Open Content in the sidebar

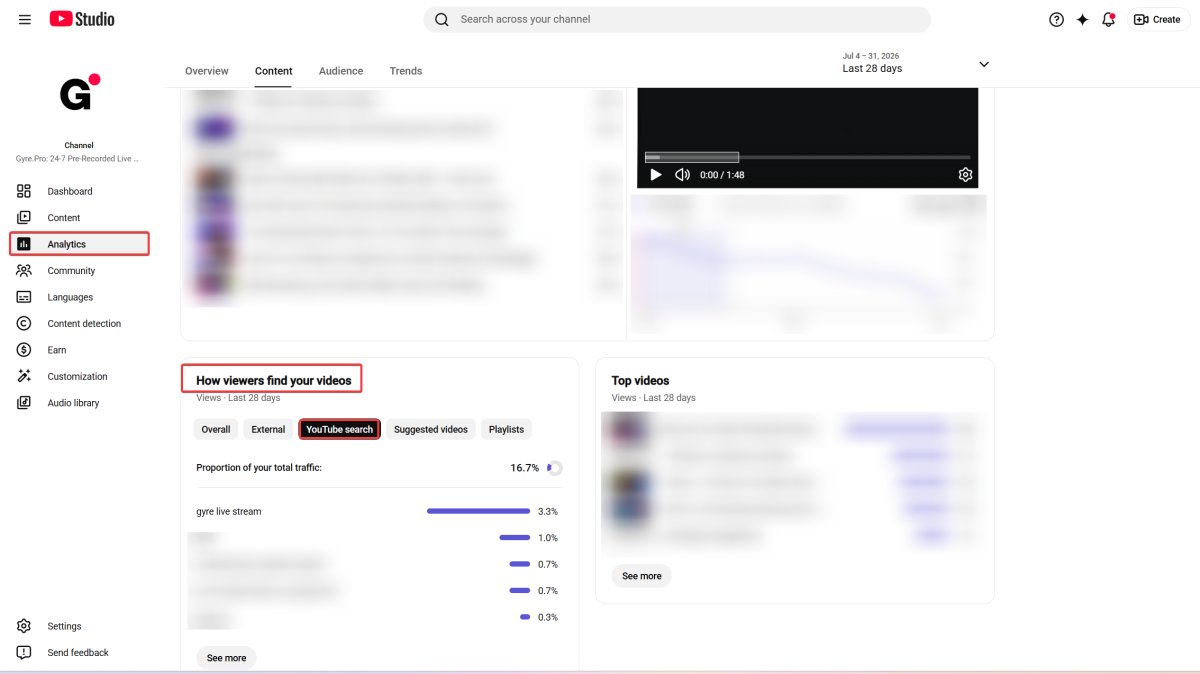coord(80,217)
